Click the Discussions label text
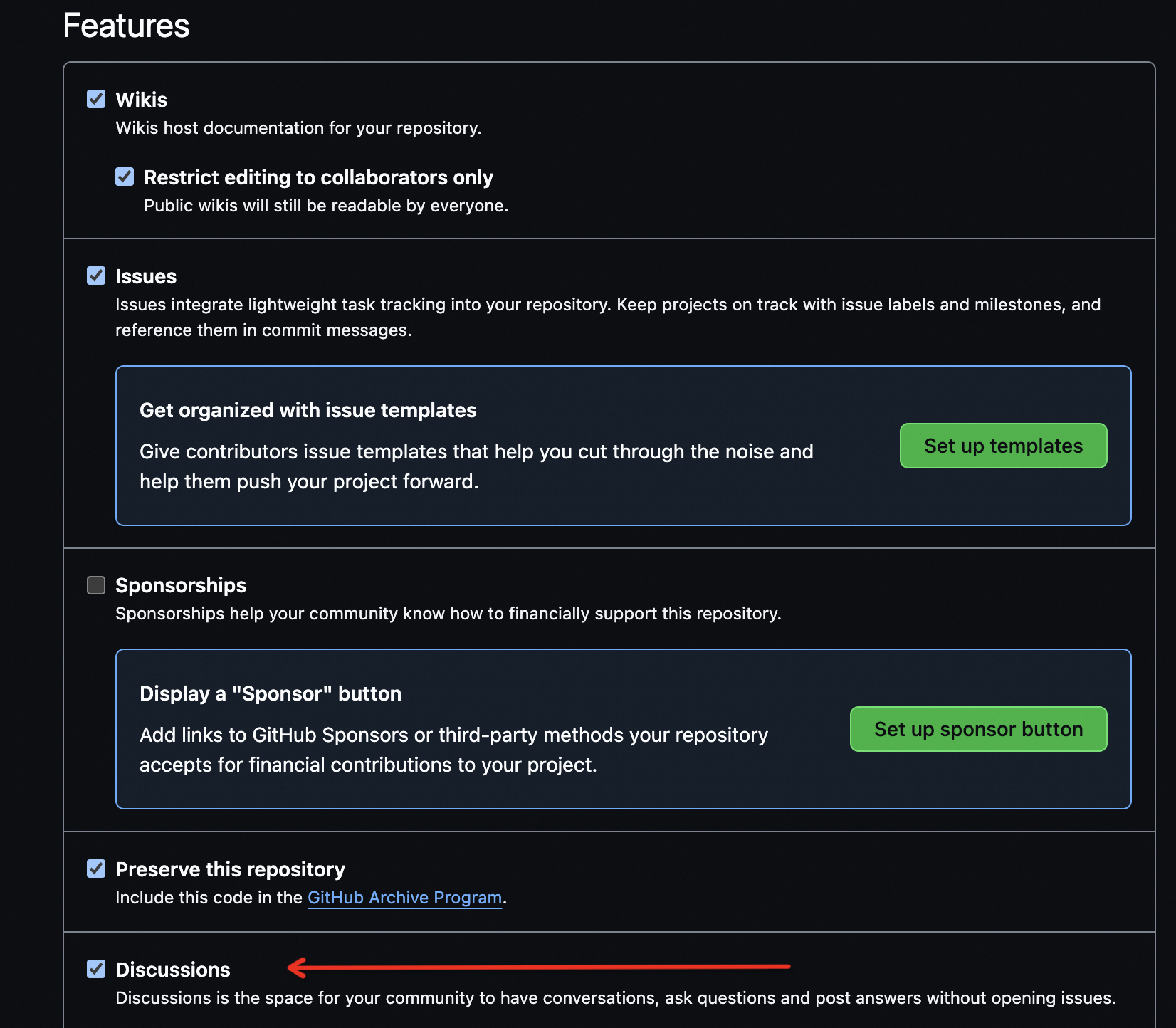Viewport: 1176px width, 1028px height. (x=173, y=970)
